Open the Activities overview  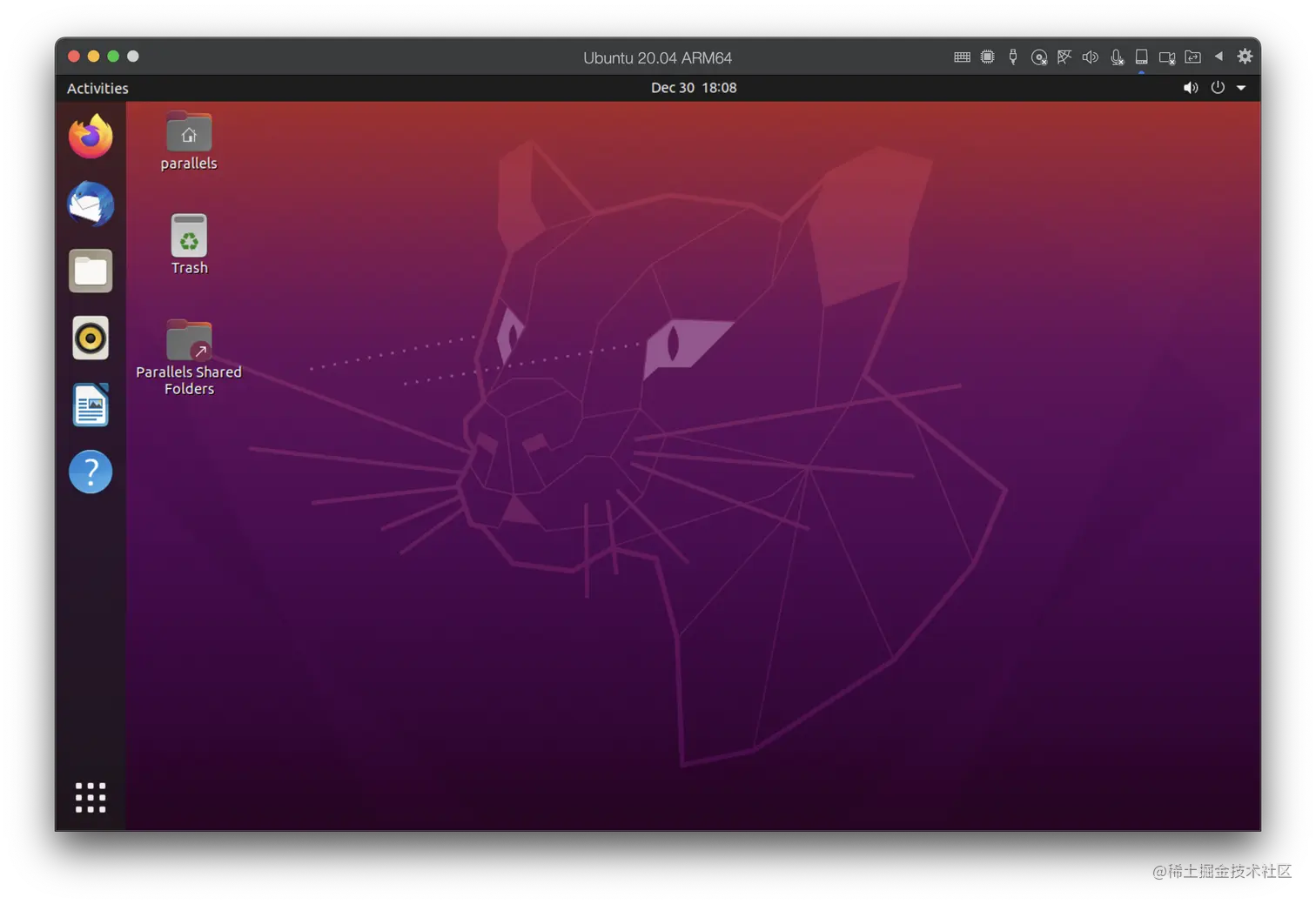point(97,88)
